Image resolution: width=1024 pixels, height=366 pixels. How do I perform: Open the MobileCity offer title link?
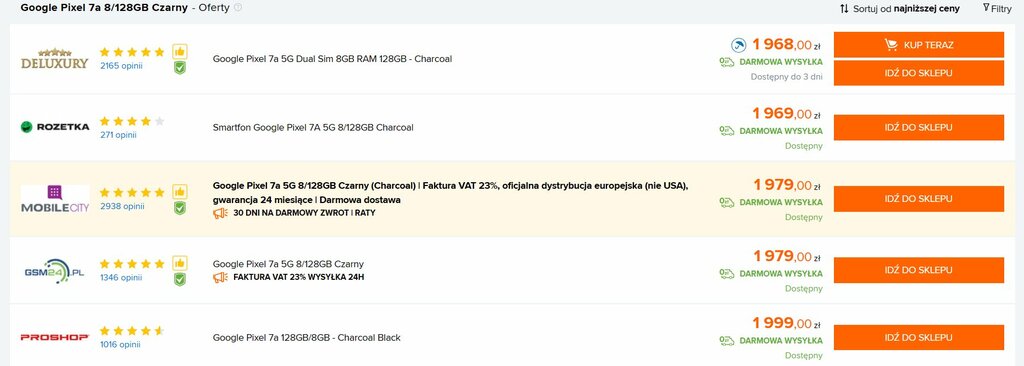[x=451, y=193]
